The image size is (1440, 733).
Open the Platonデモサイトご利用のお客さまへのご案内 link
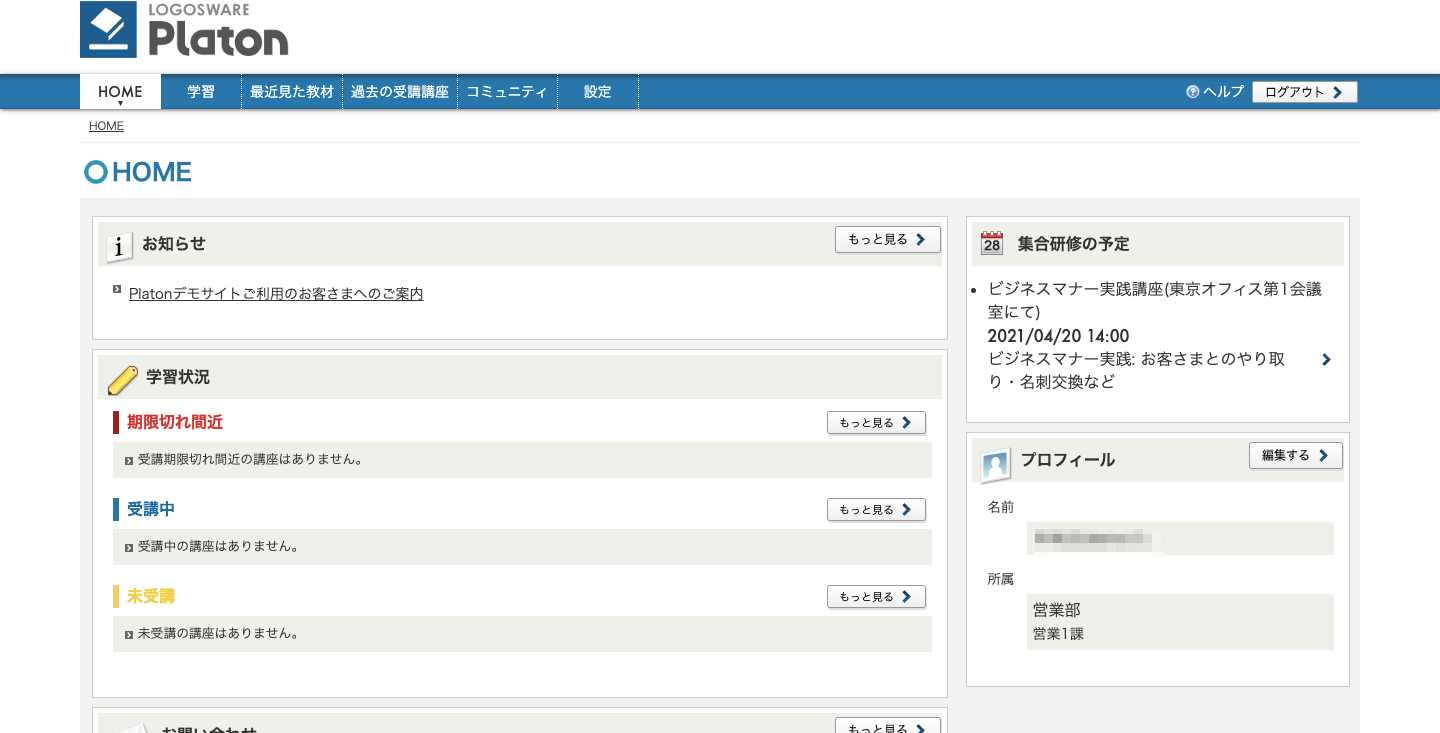tap(276, 293)
